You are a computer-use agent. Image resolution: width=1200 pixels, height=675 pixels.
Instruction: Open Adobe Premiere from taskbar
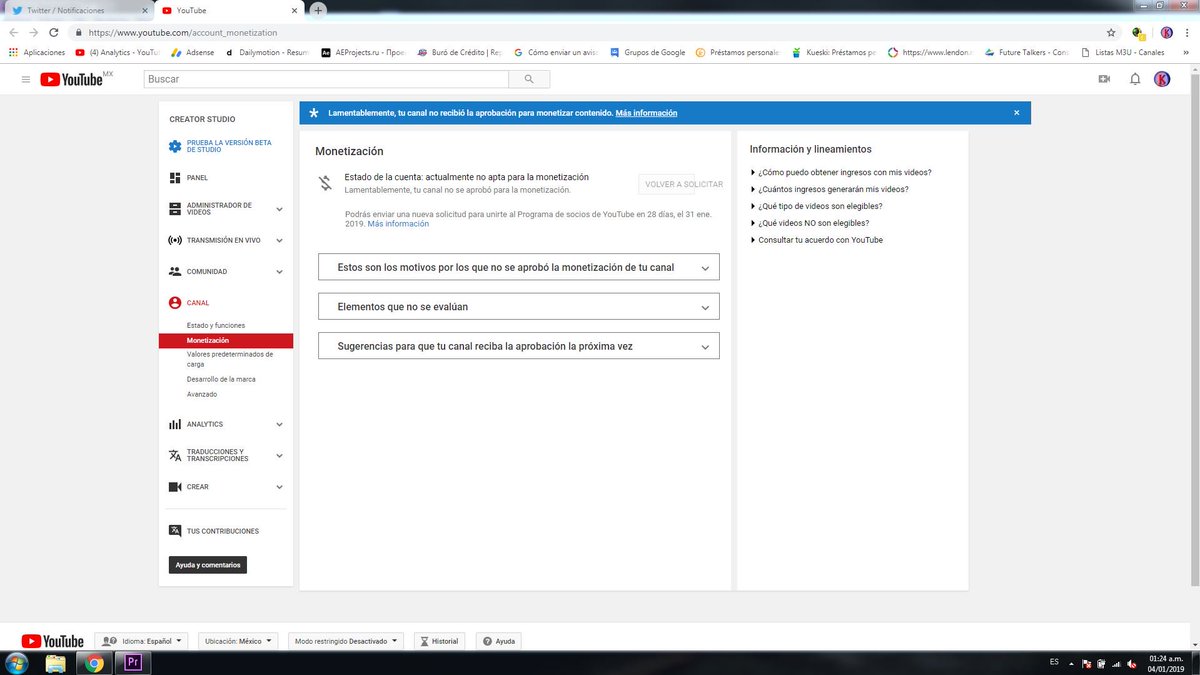131,662
